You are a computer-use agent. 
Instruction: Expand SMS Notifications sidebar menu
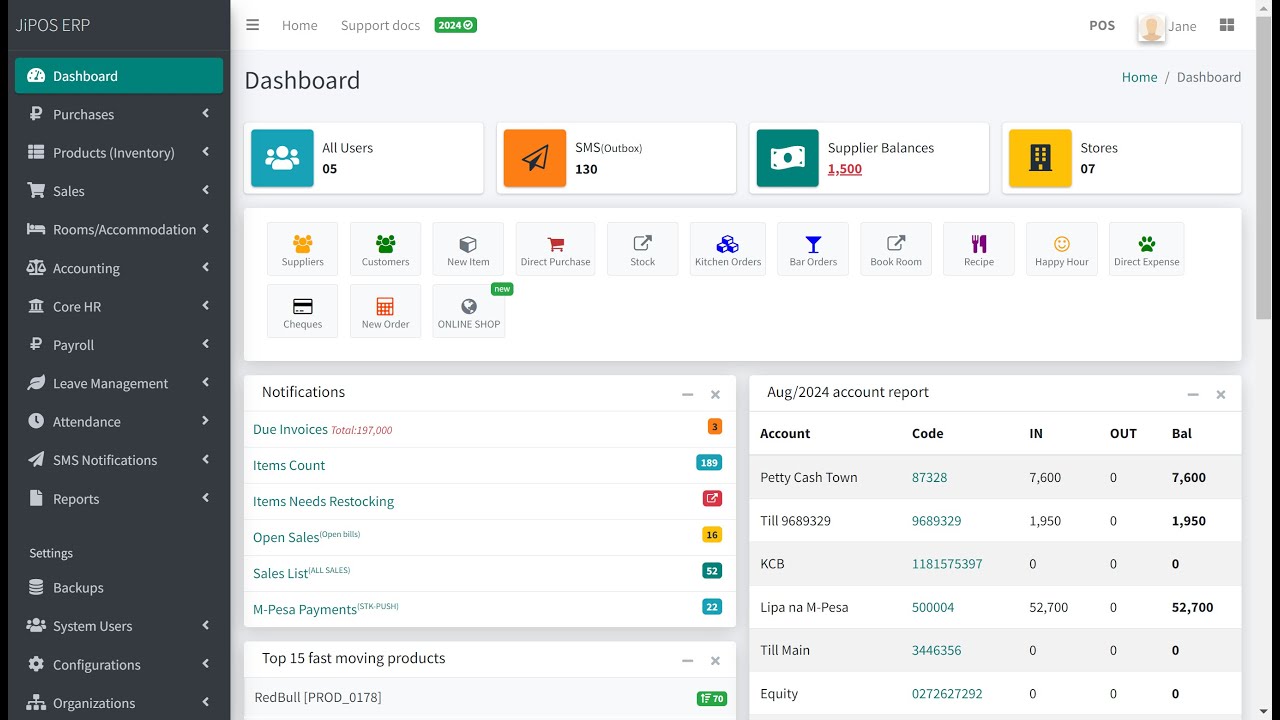(x=119, y=460)
